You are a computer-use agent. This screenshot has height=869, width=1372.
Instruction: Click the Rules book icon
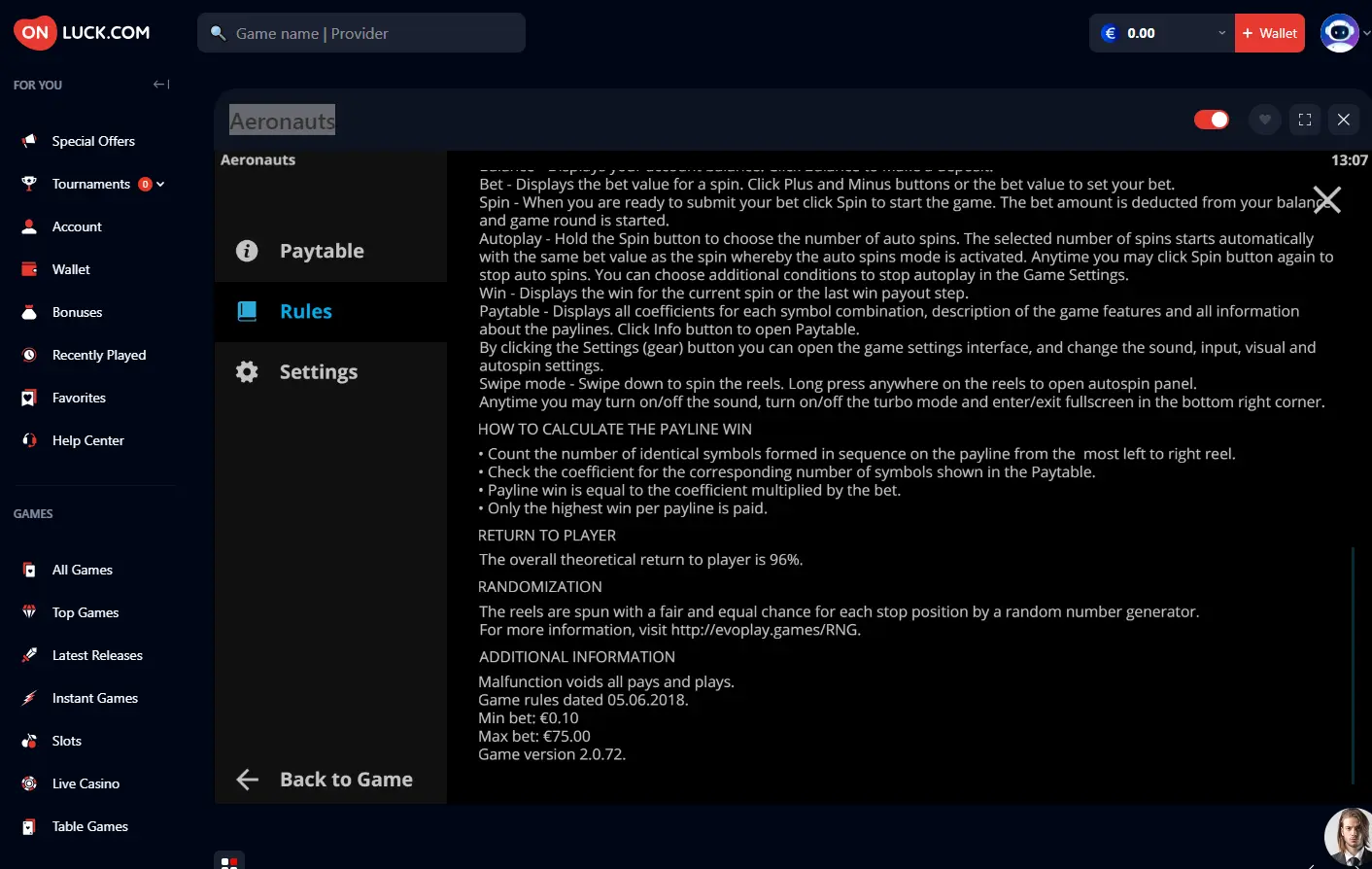[x=247, y=311]
